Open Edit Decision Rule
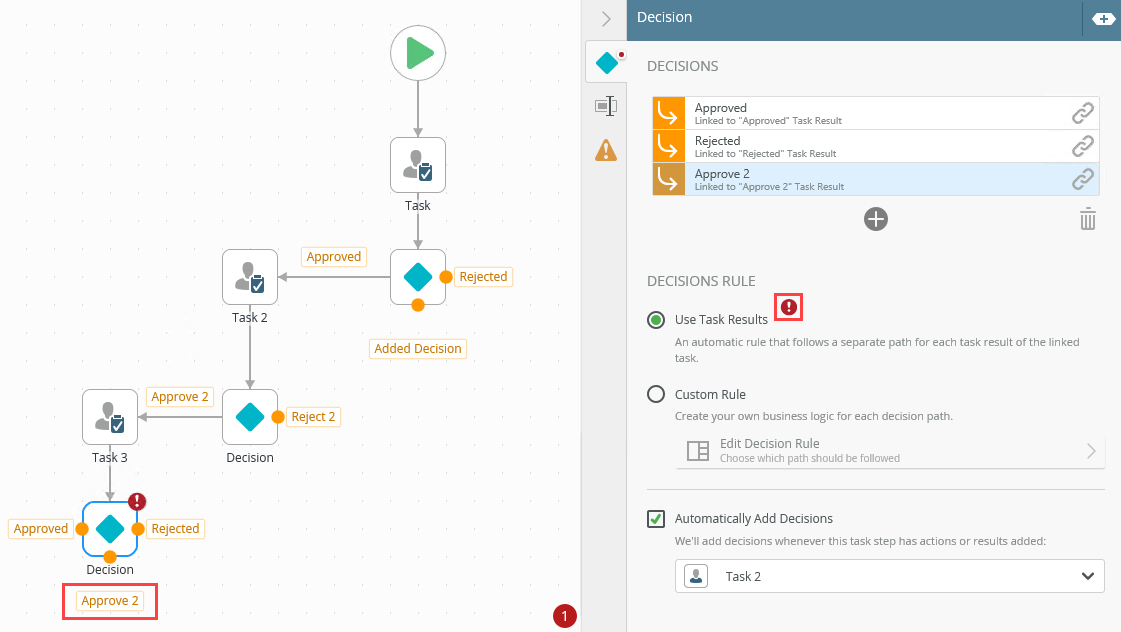This screenshot has height=632, width=1121. point(890,450)
